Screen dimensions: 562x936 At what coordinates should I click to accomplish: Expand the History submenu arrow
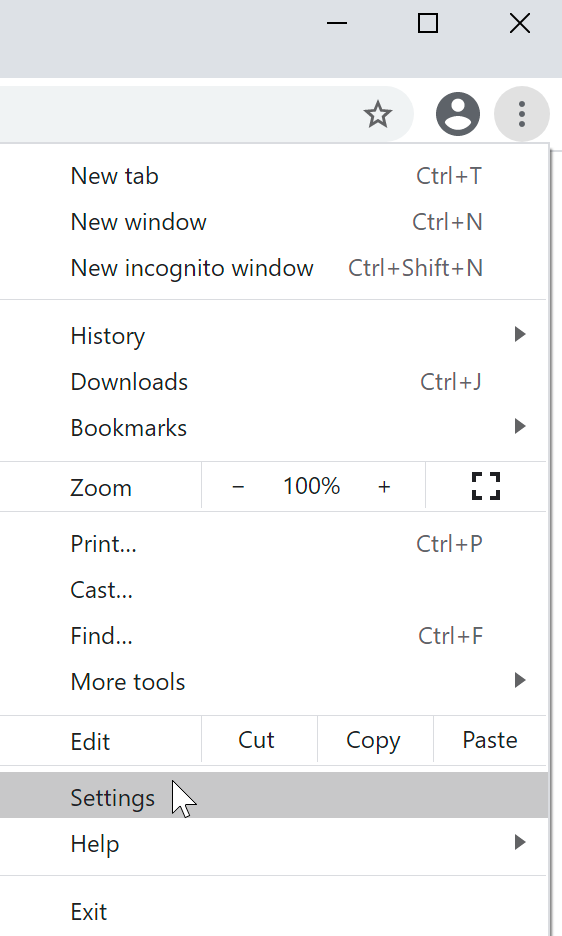pos(520,334)
